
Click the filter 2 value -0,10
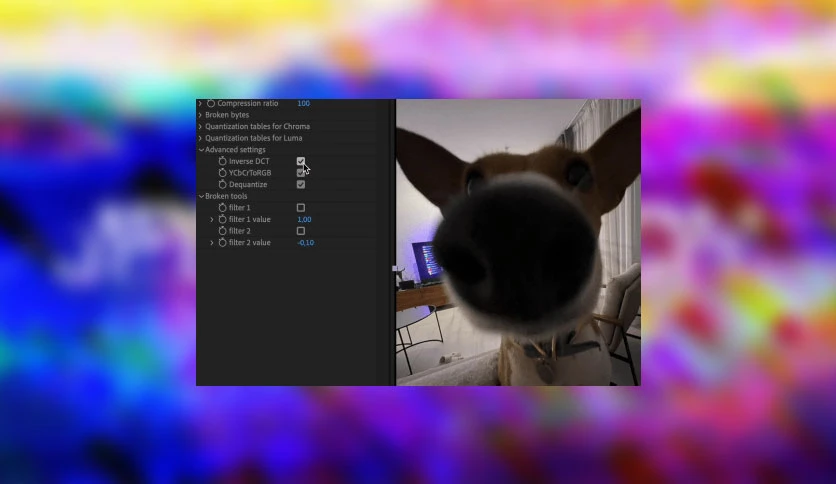coord(306,243)
